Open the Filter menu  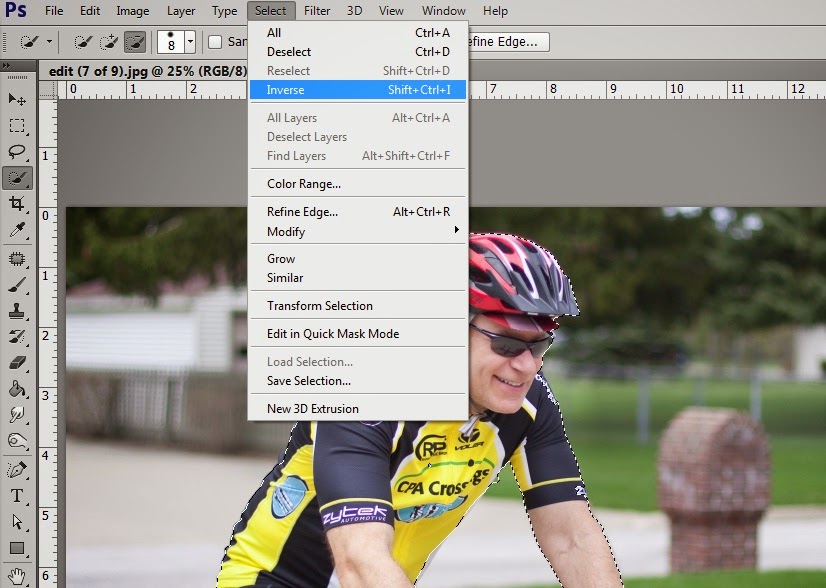tap(317, 11)
